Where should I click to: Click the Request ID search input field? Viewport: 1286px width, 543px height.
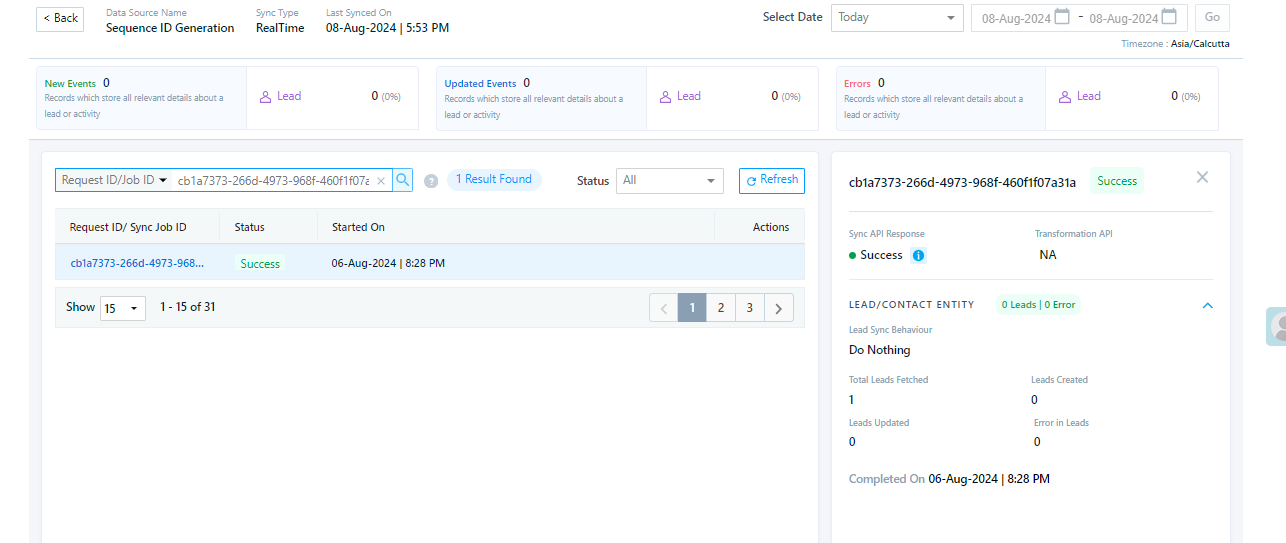coord(273,181)
